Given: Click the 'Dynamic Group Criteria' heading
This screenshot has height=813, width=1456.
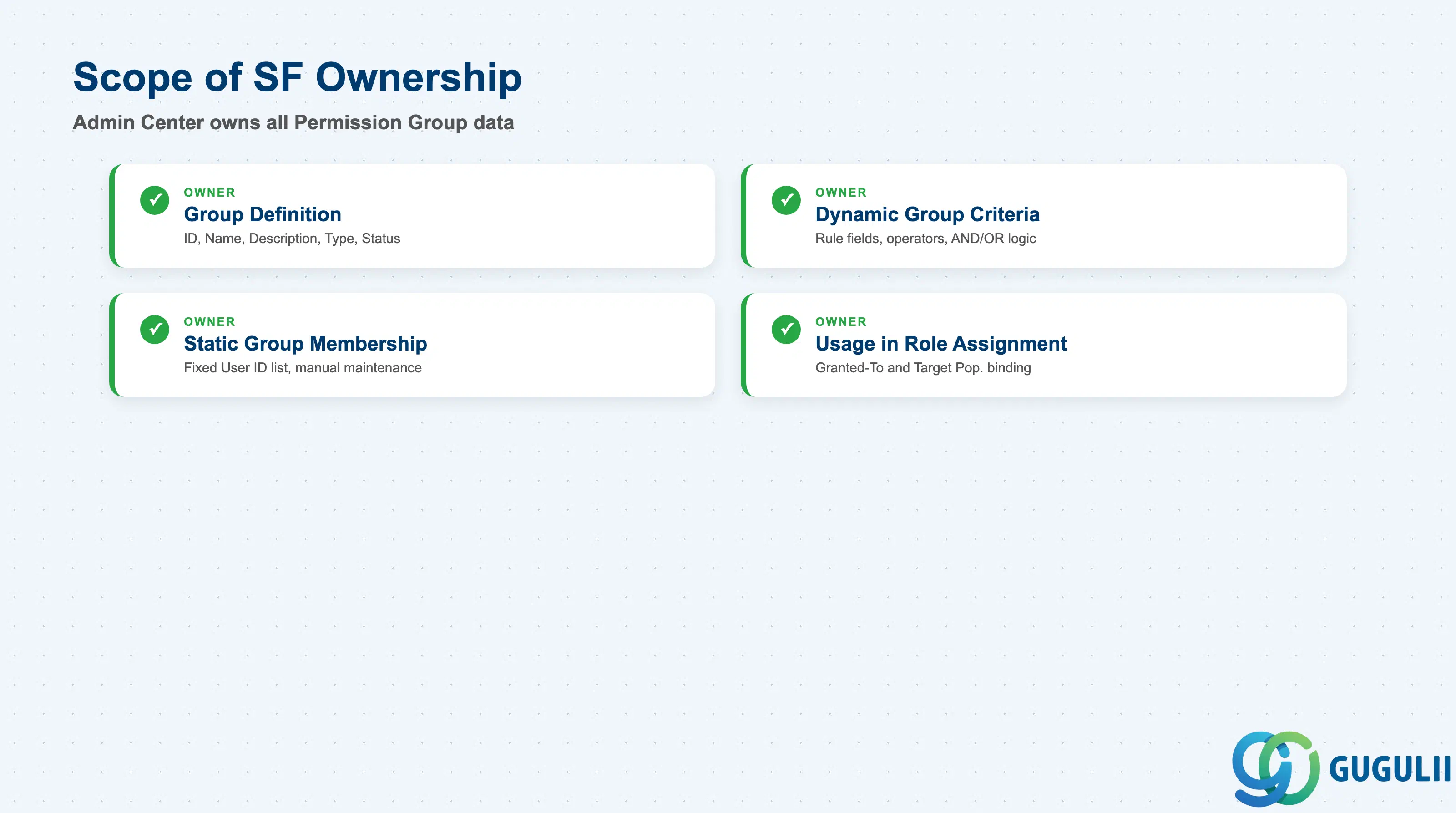Looking at the screenshot, I should pyautogui.click(x=927, y=214).
